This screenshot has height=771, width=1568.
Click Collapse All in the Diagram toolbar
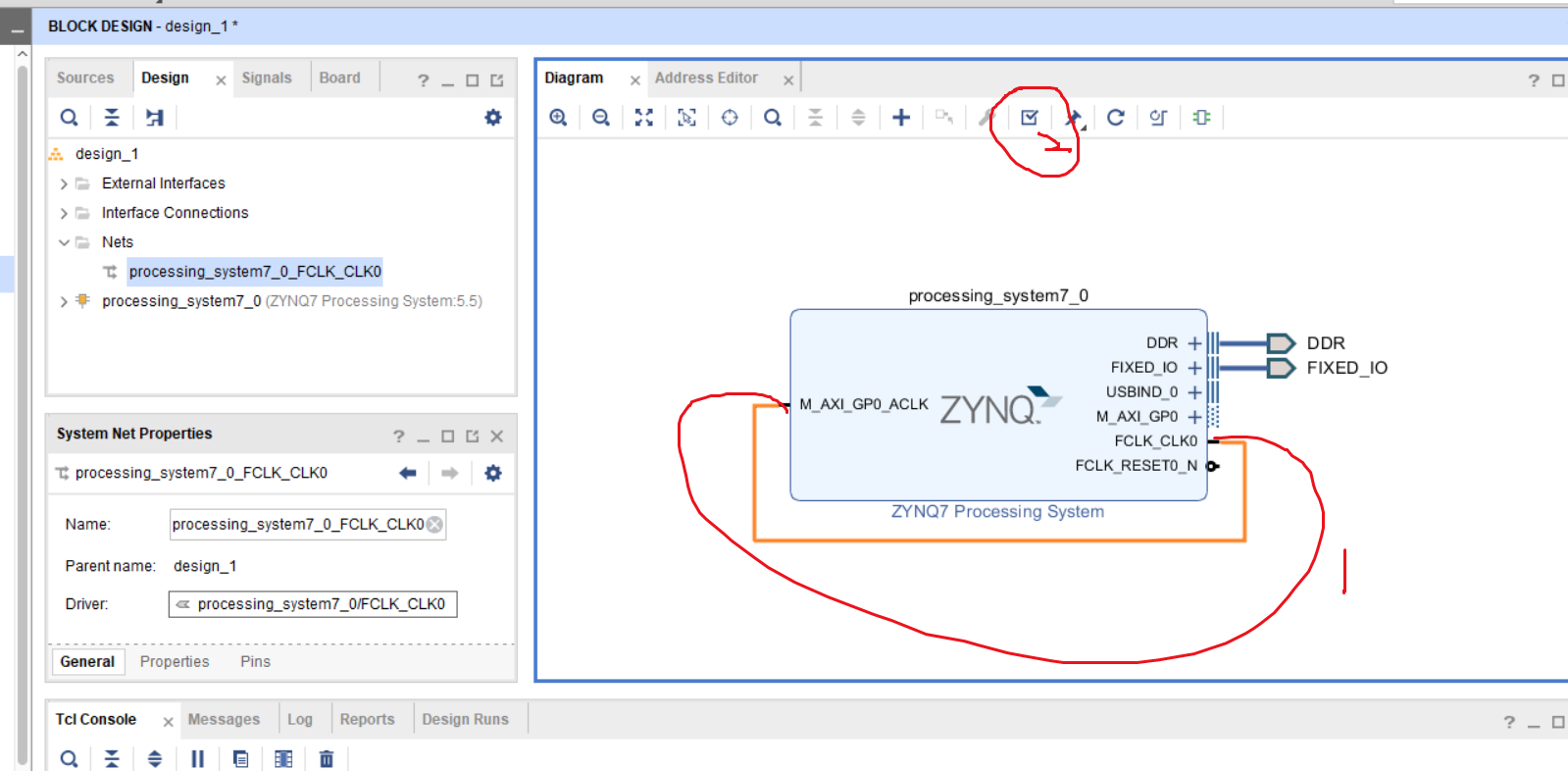[815, 118]
